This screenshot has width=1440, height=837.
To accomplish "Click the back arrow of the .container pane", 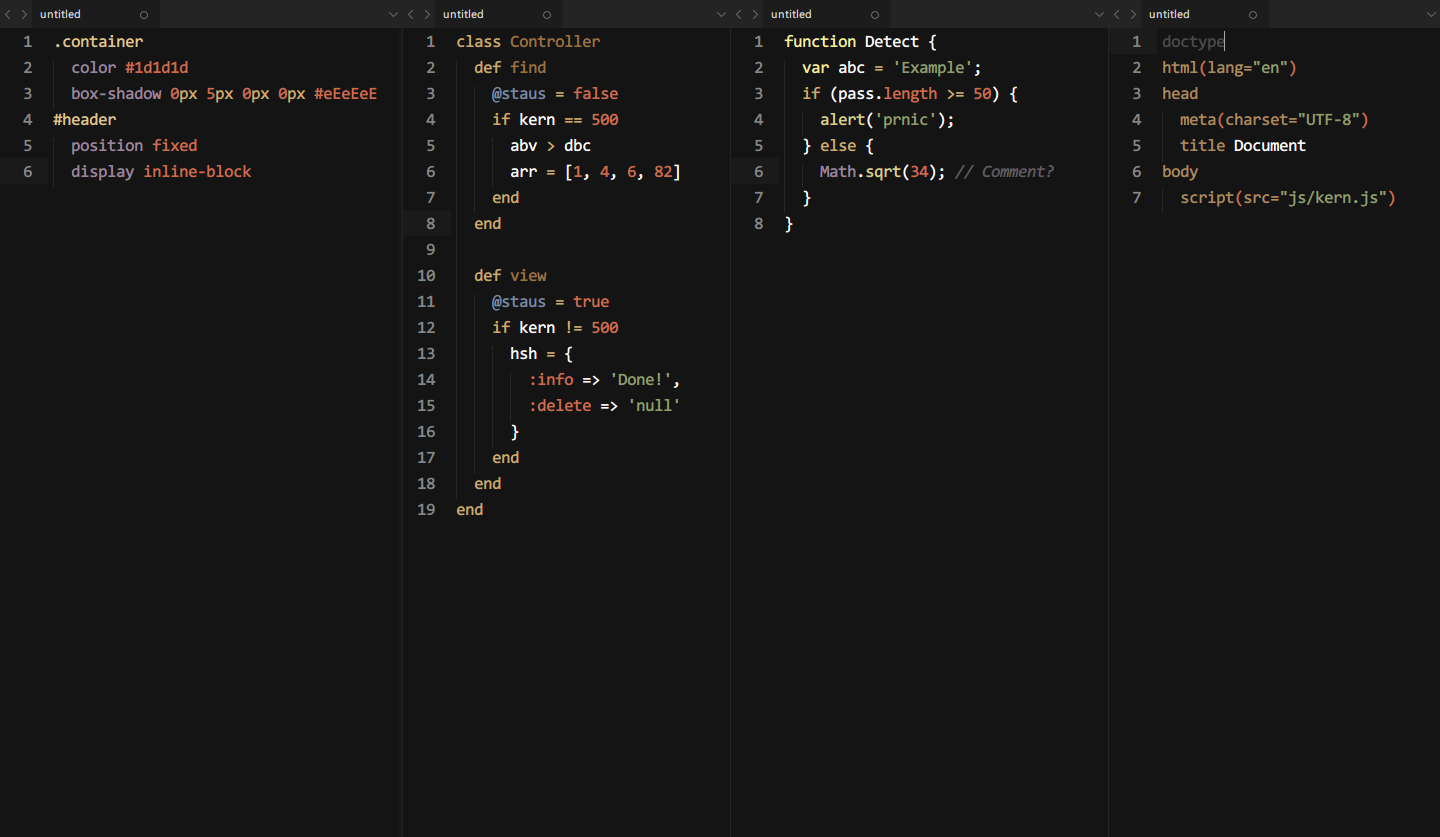I will tap(9, 14).
